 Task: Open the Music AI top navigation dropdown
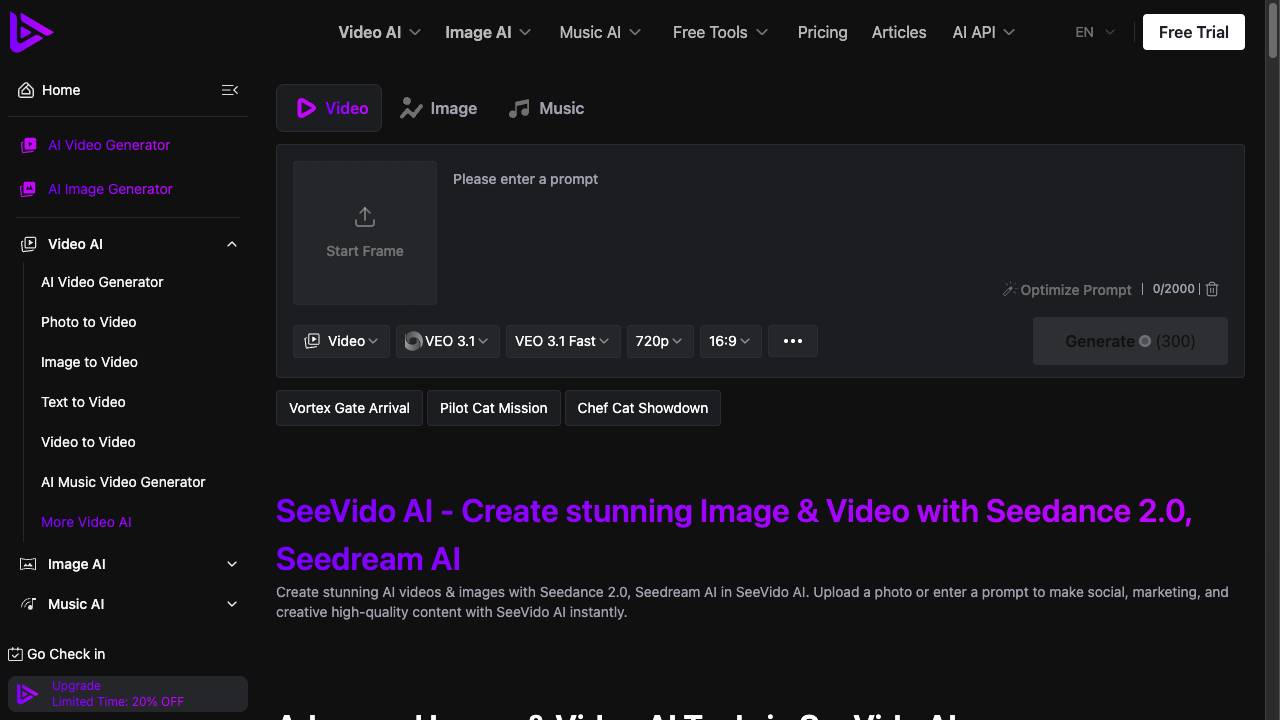point(600,32)
